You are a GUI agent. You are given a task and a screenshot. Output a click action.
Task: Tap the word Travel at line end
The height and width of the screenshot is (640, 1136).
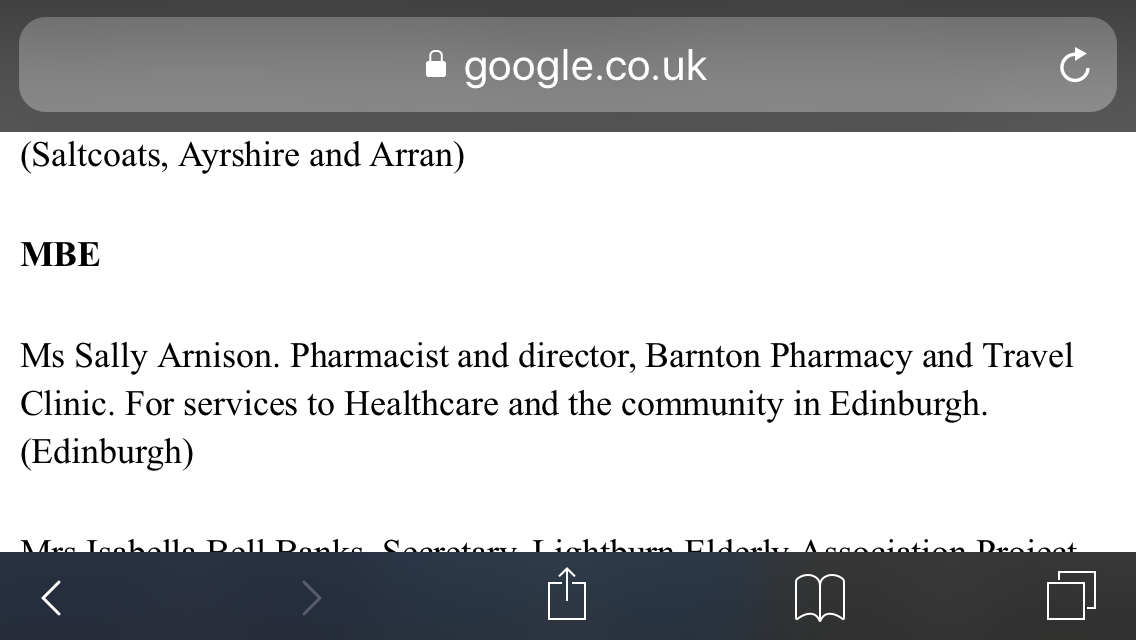click(x=1028, y=356)
